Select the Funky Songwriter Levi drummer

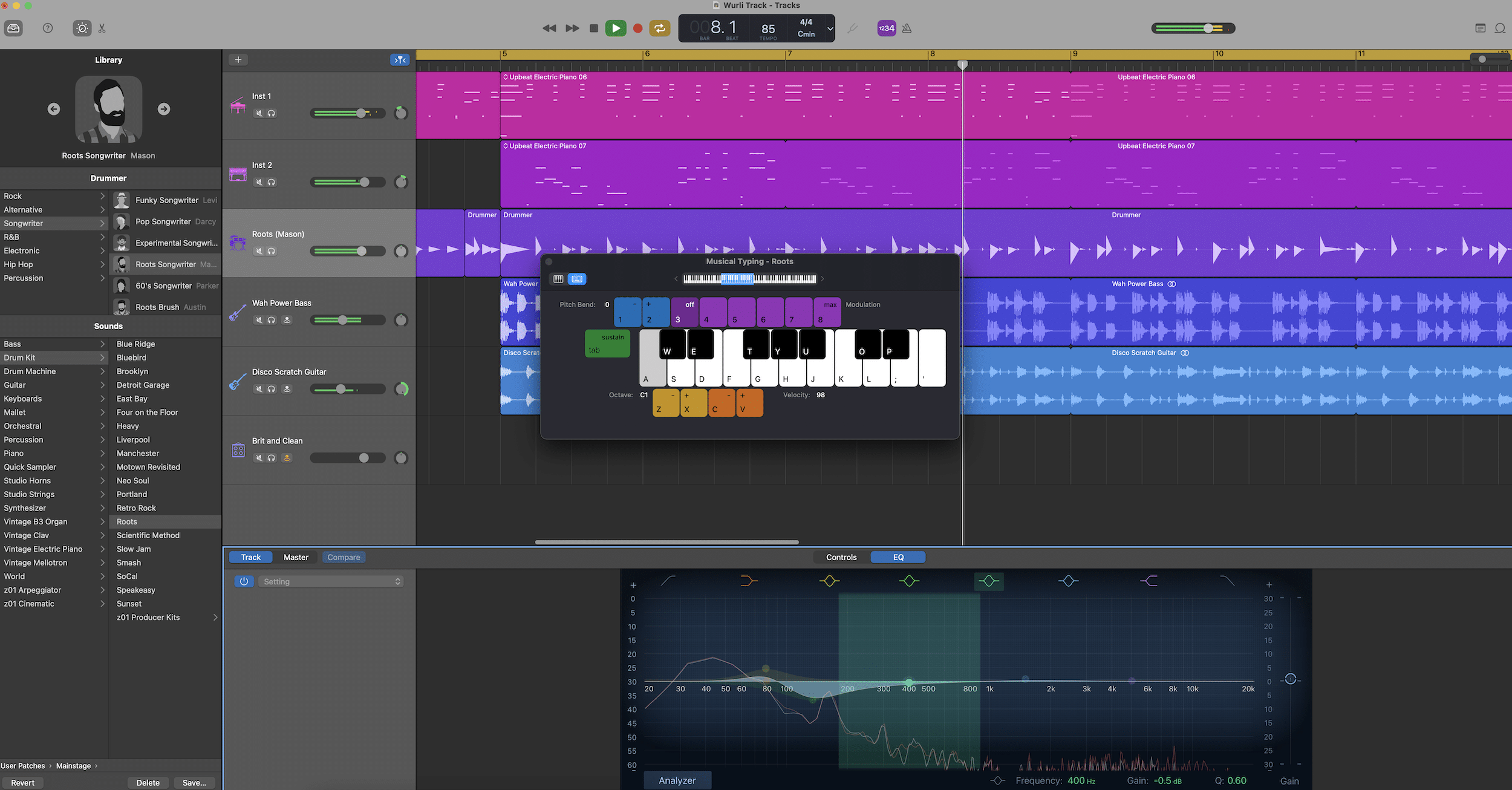(x=166, y=200)
